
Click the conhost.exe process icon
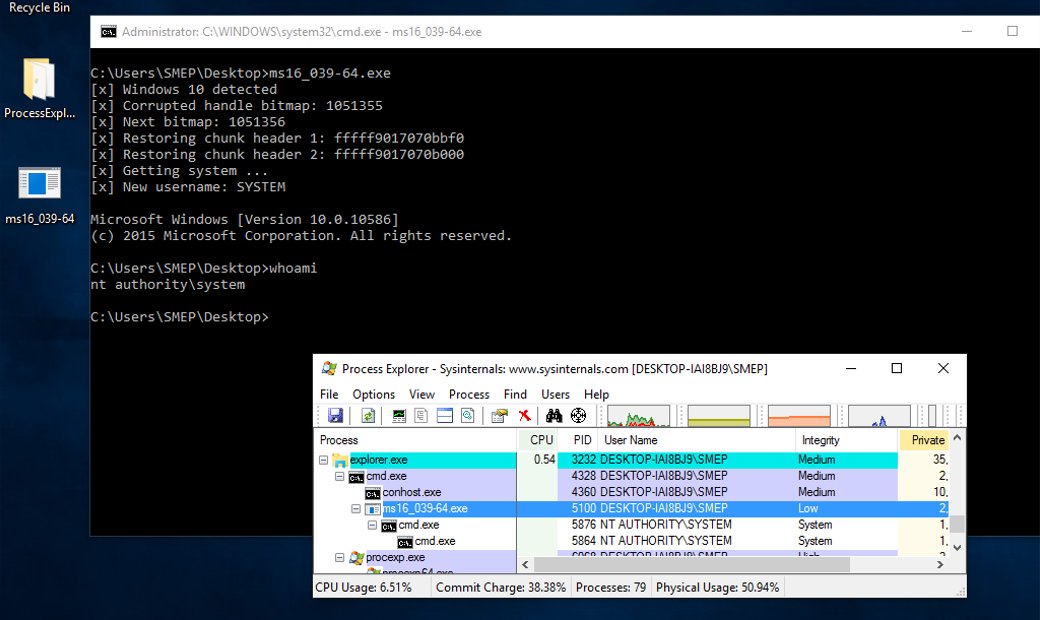373,493
